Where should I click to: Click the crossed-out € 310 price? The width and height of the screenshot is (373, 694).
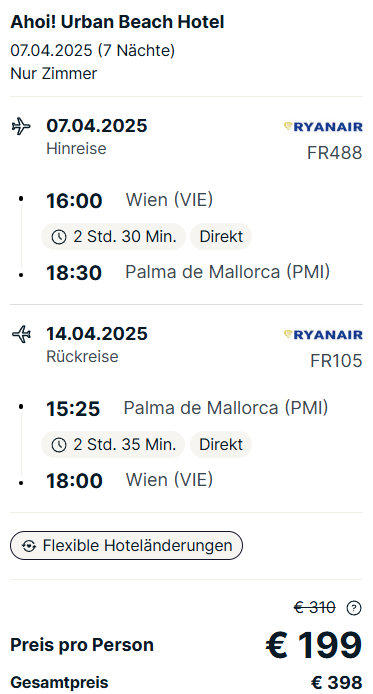(315, 608)
